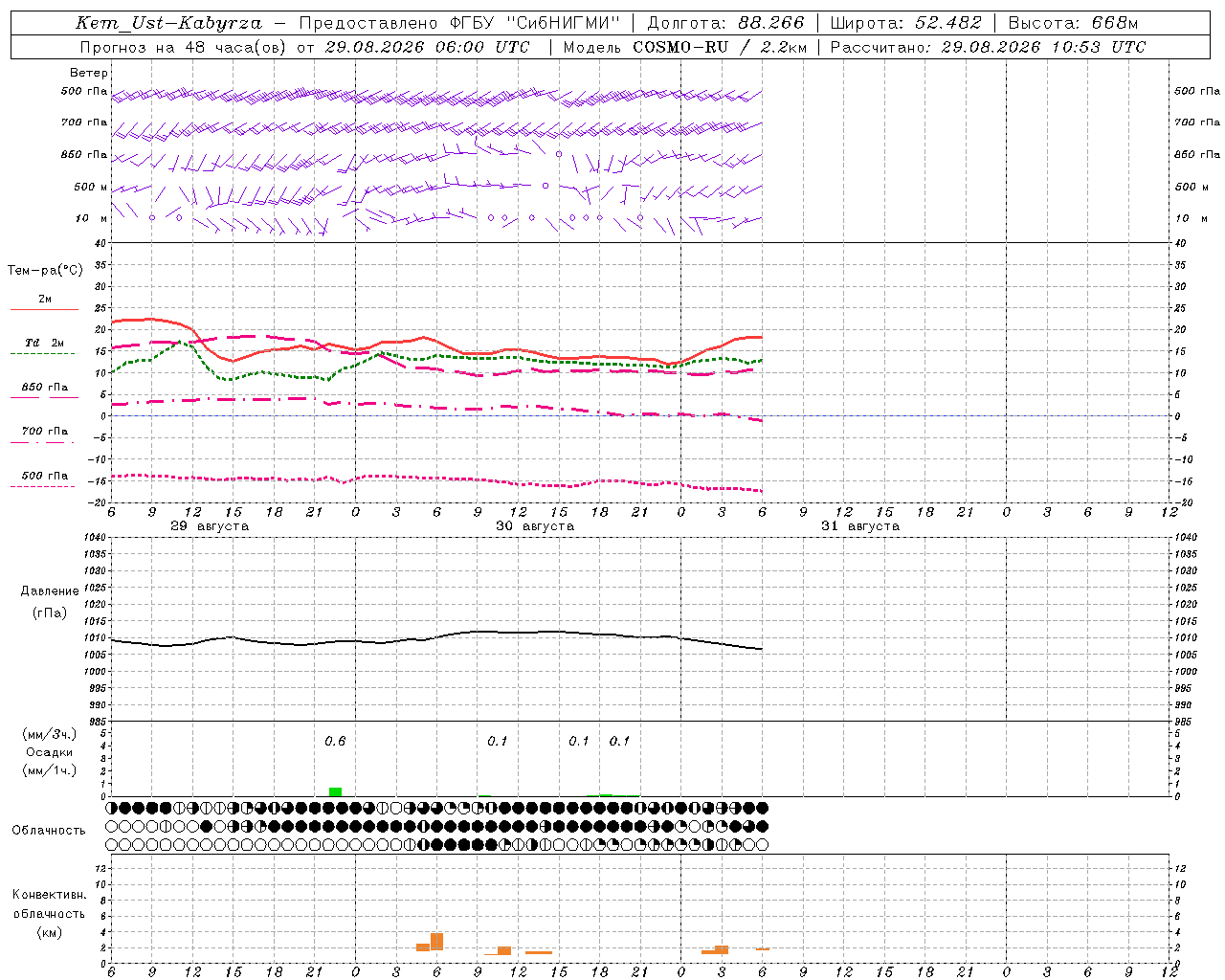Click the green precipitation bar under 0.6

(x=335, y=791)
